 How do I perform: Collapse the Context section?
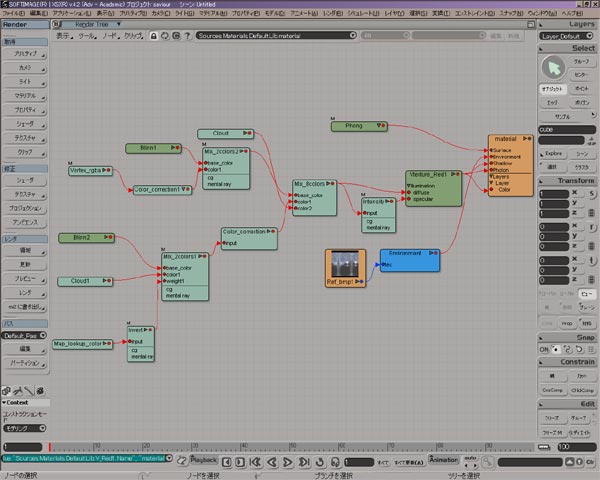(x=4, y=402)
